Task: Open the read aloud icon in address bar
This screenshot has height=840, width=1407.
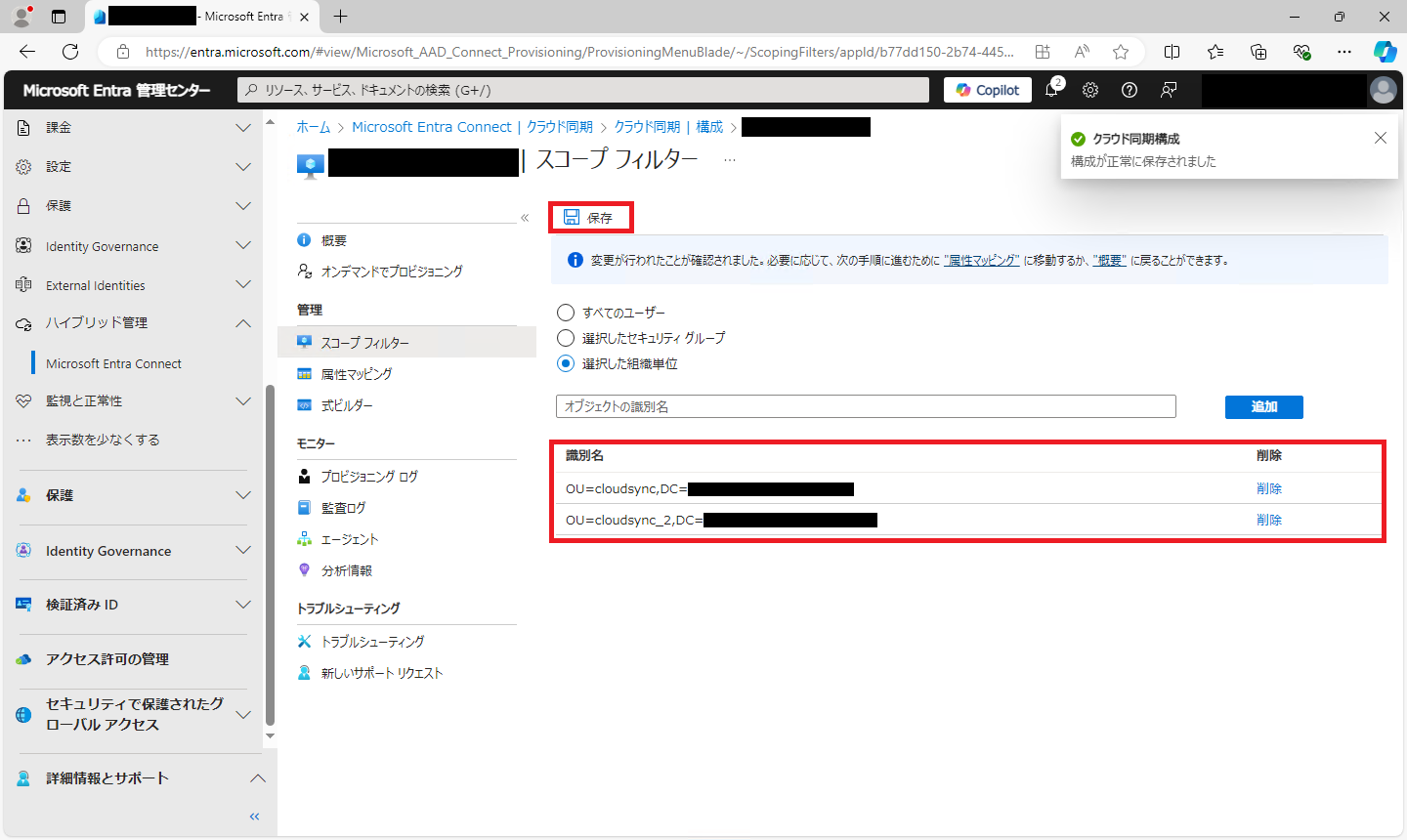Action: coord(1082,52)
